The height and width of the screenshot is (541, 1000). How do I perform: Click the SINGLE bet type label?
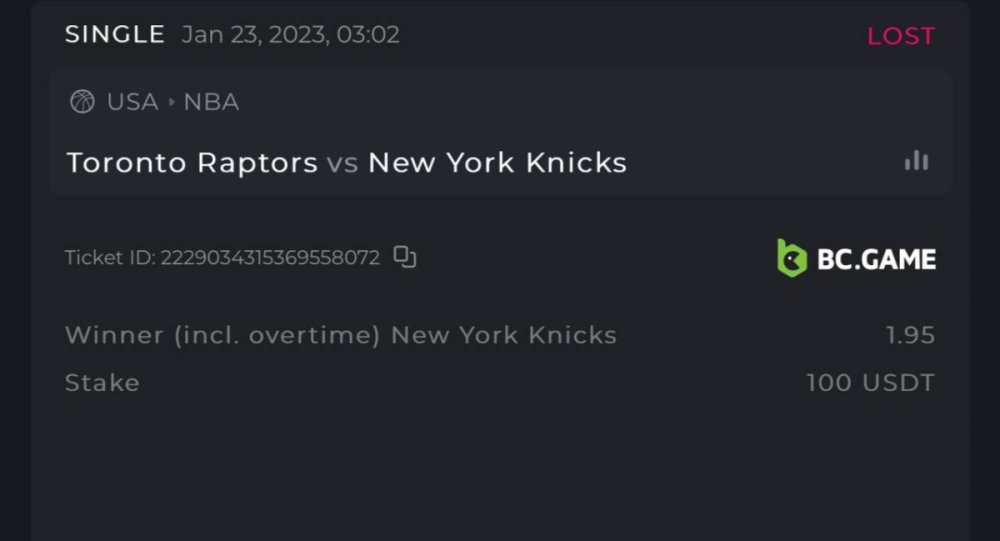[x=114, y=35]
